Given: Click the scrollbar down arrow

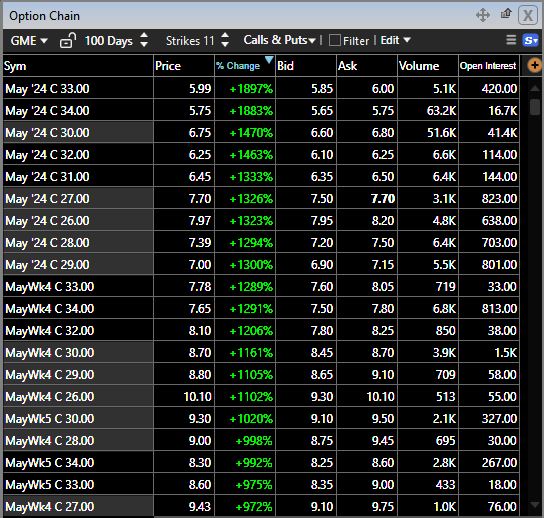Looking at the screenshot, I should pos(535,505).
